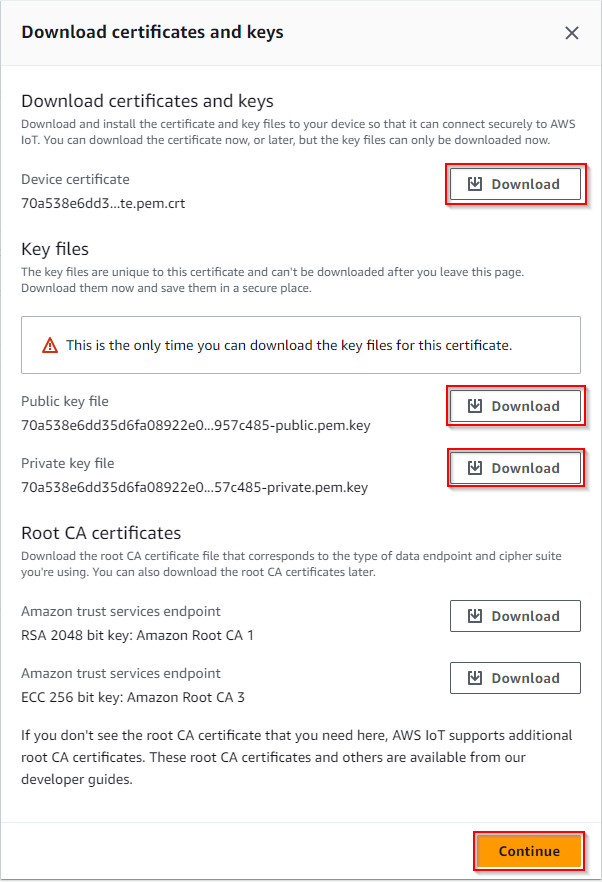The height and width of the screenshot is (882, 602).
Task: Download the private key file
Action: click(515, 468)
